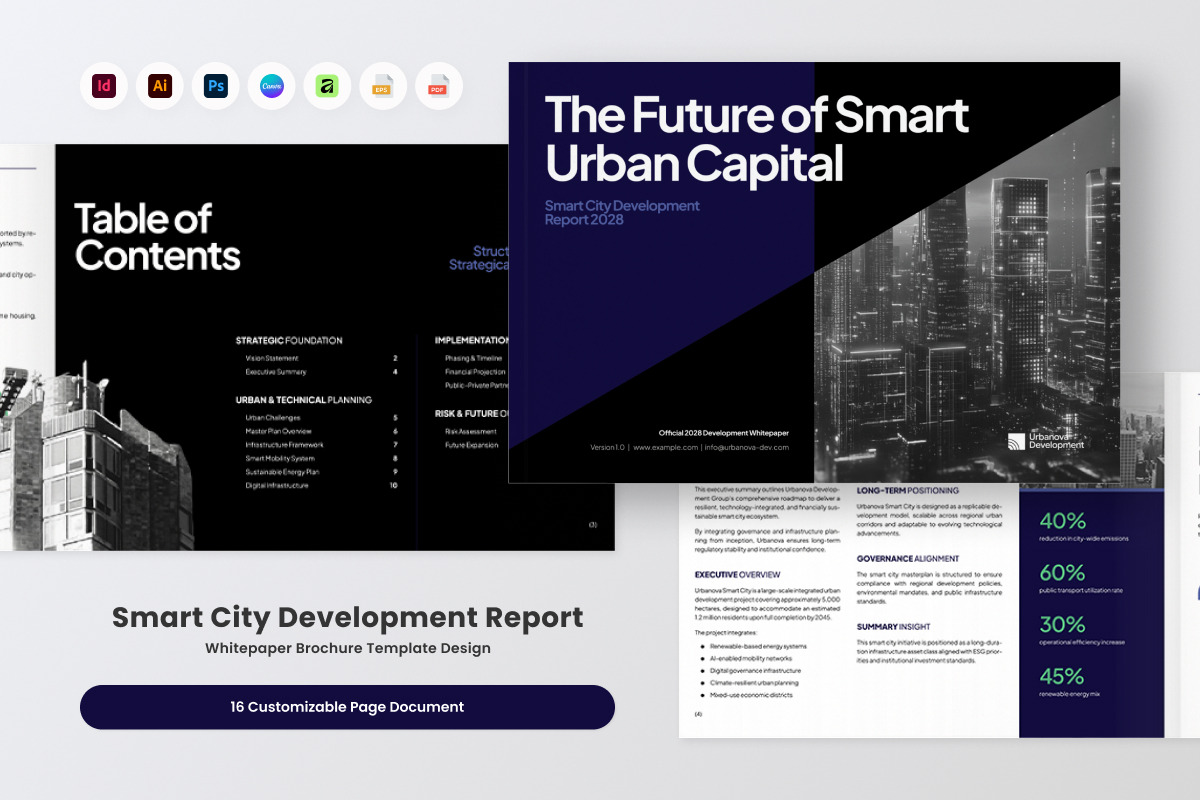Click the 40% emissions reduction statistic
This screenshot has width=1200, height=800.
click(1062, 521)
